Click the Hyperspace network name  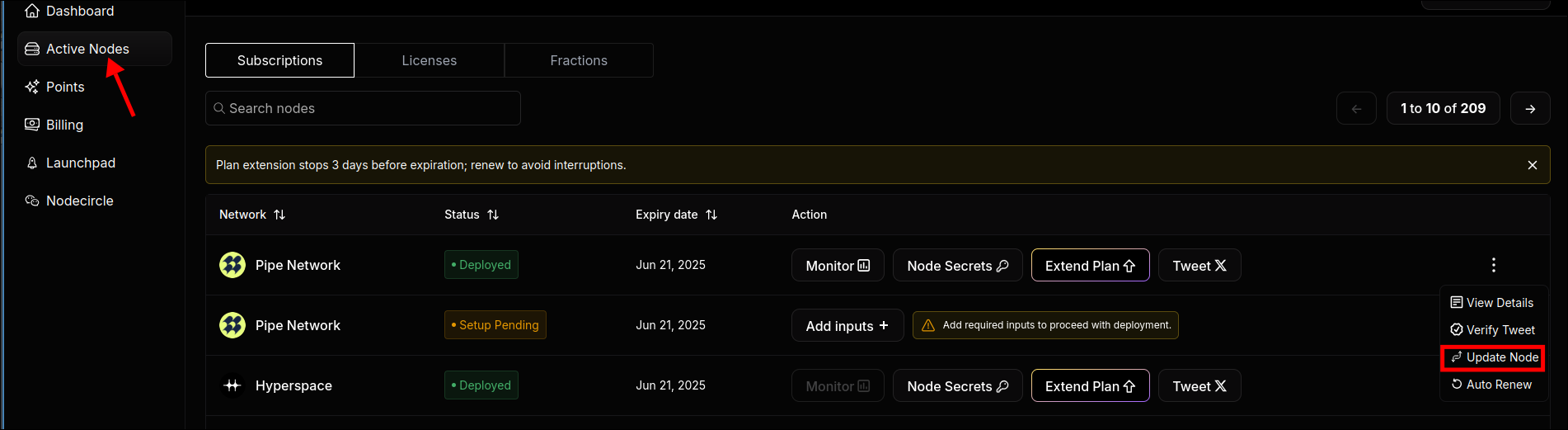293,385
